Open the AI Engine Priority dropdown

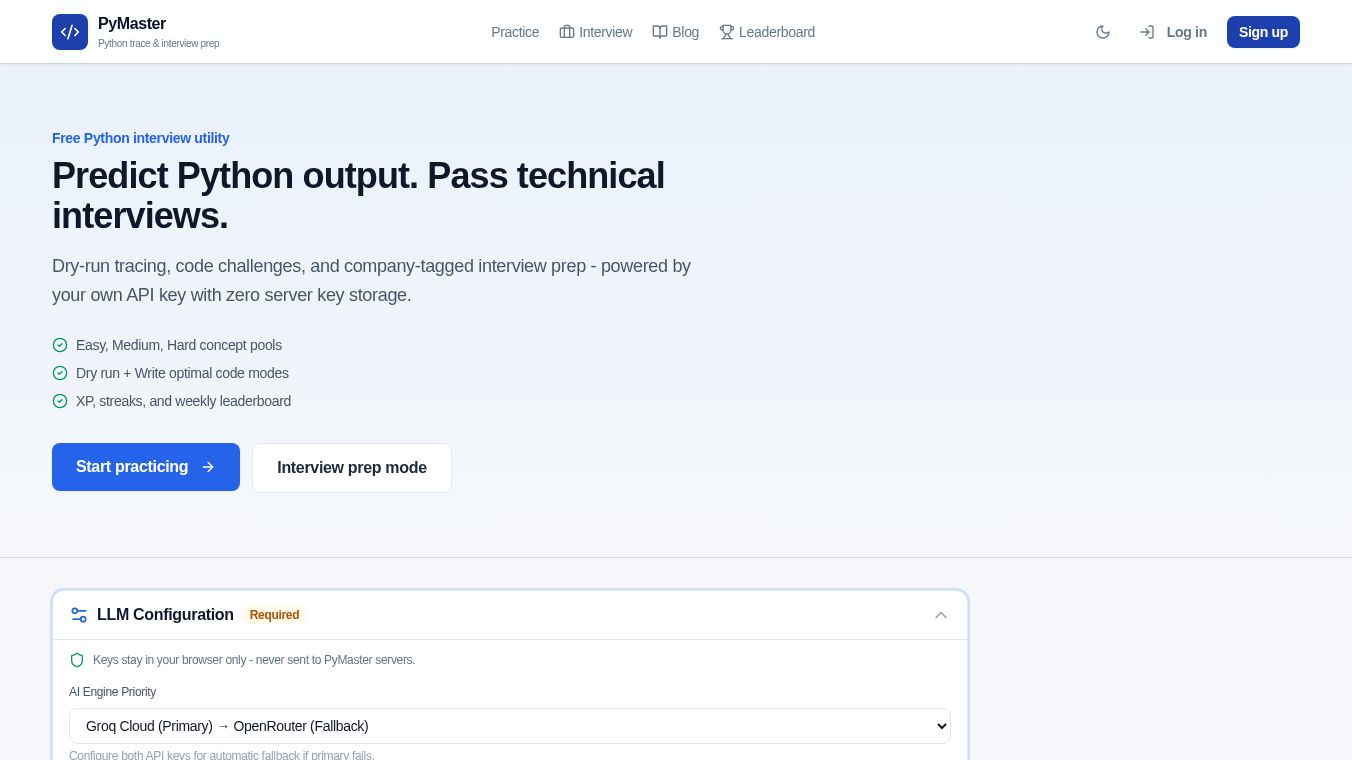tap(510, 726)
